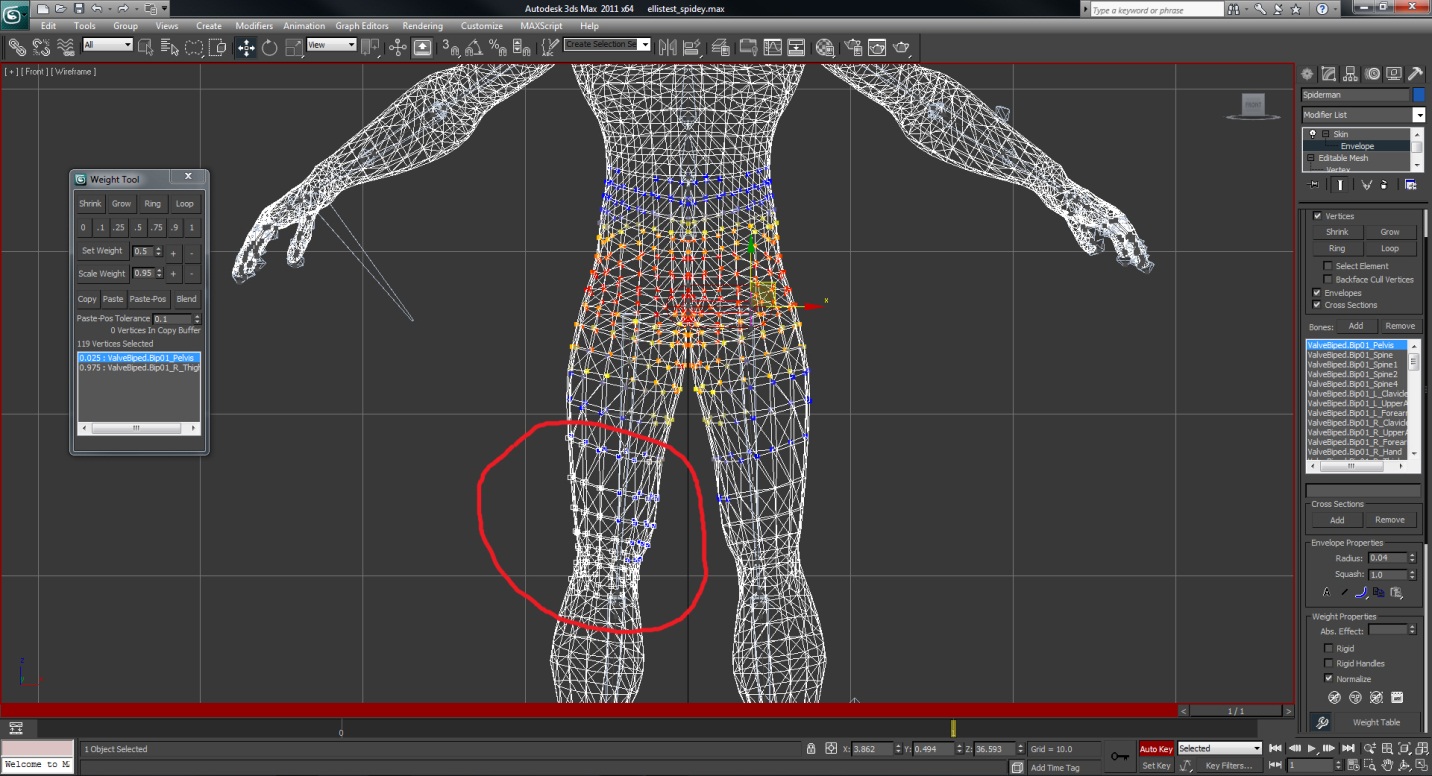1432x776 pixels.
Task: Enable the Rigid checkbox
Action: tap(1329, 648)
